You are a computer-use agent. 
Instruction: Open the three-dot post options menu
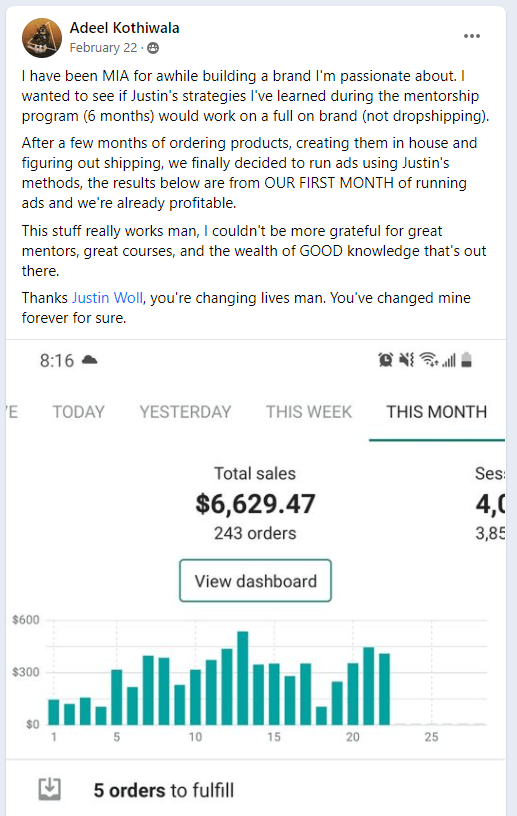(x=472, y=36)
